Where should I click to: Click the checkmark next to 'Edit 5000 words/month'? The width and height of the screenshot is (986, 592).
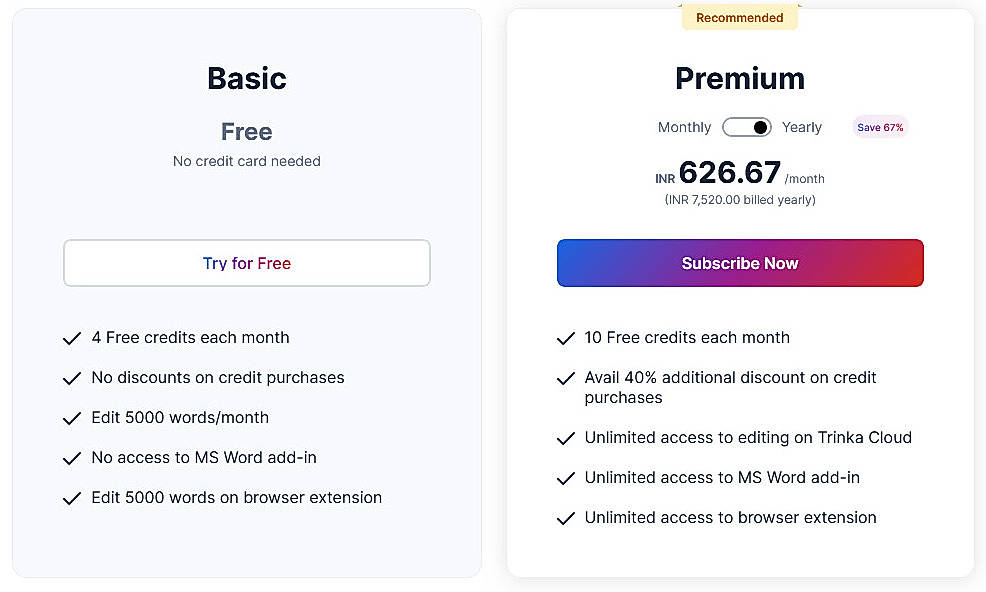(x=72, y=418)
